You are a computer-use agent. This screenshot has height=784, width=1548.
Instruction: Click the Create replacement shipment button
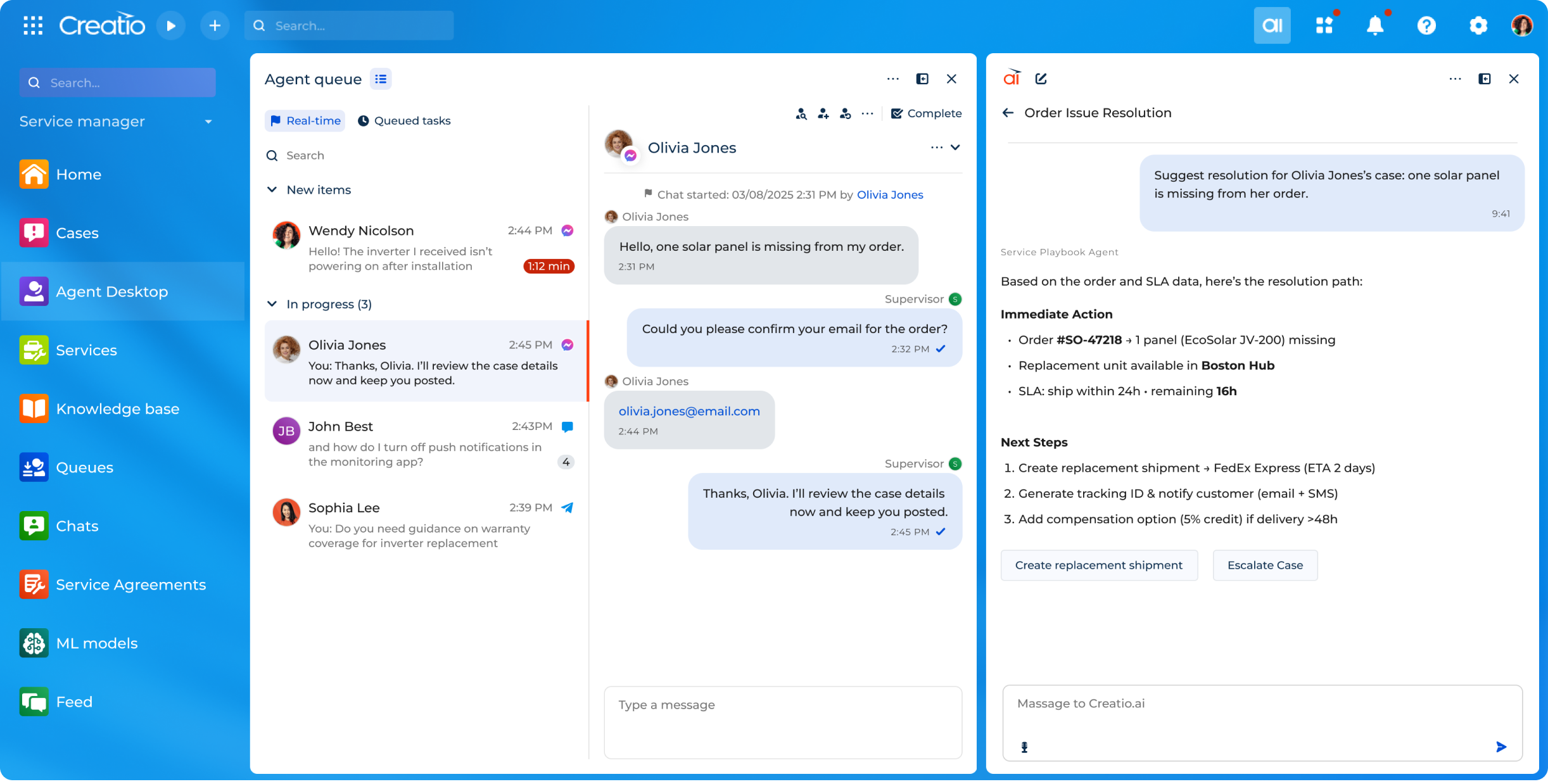[x=1099, y=565]
